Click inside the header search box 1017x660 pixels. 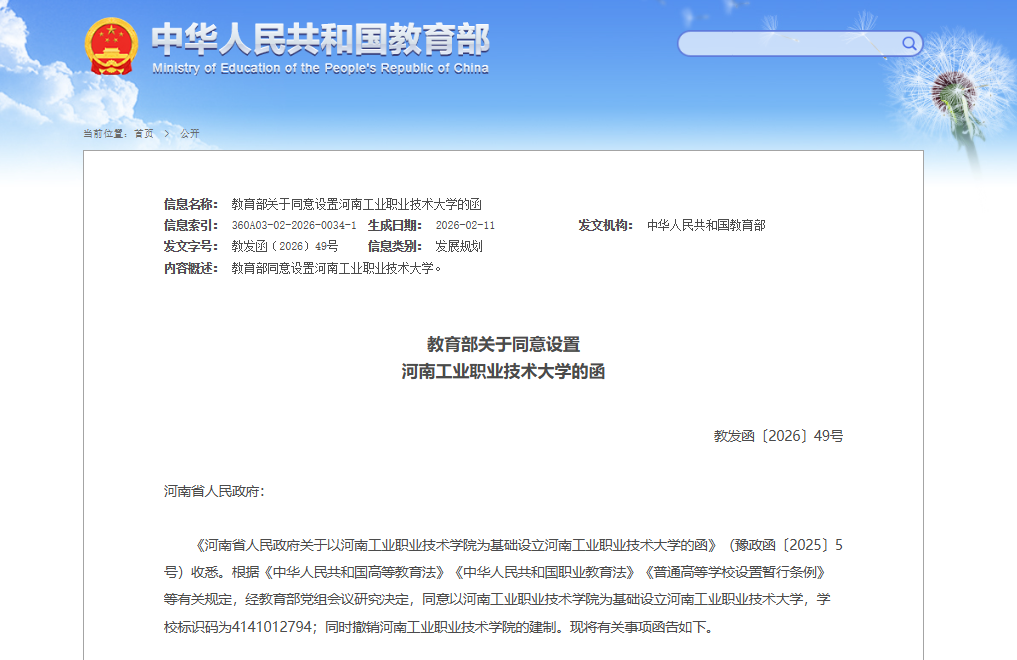(790, 43)
